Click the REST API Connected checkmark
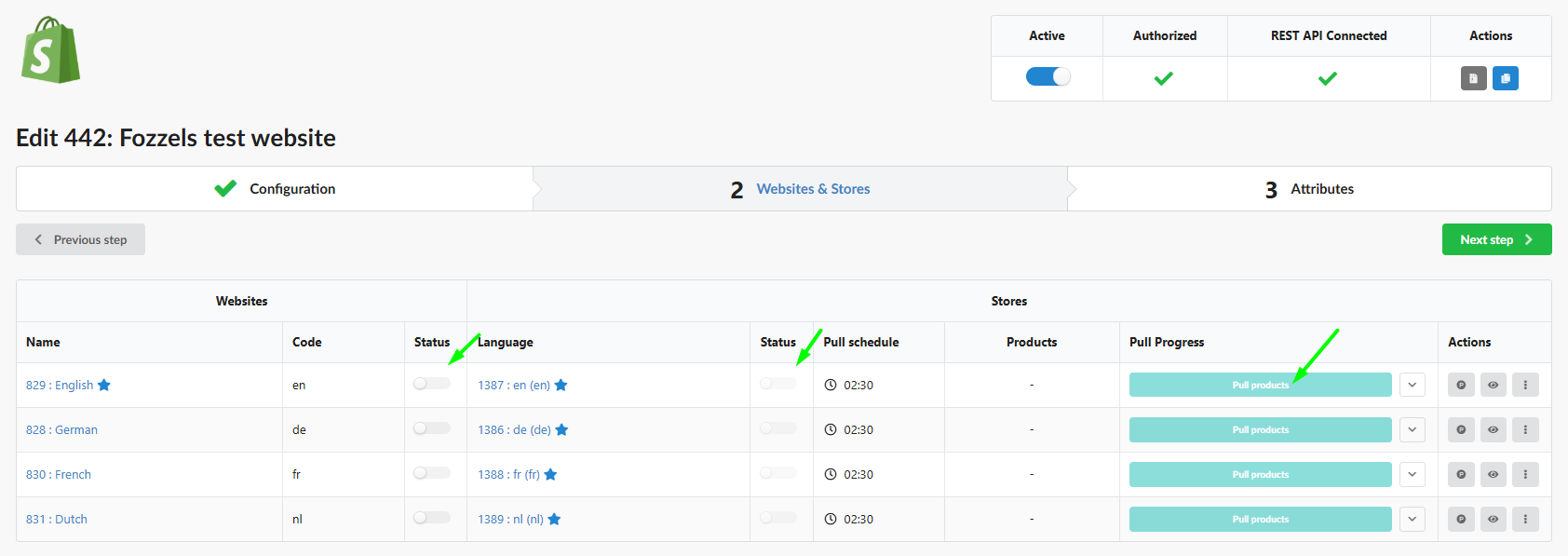 click(1328, 78)
